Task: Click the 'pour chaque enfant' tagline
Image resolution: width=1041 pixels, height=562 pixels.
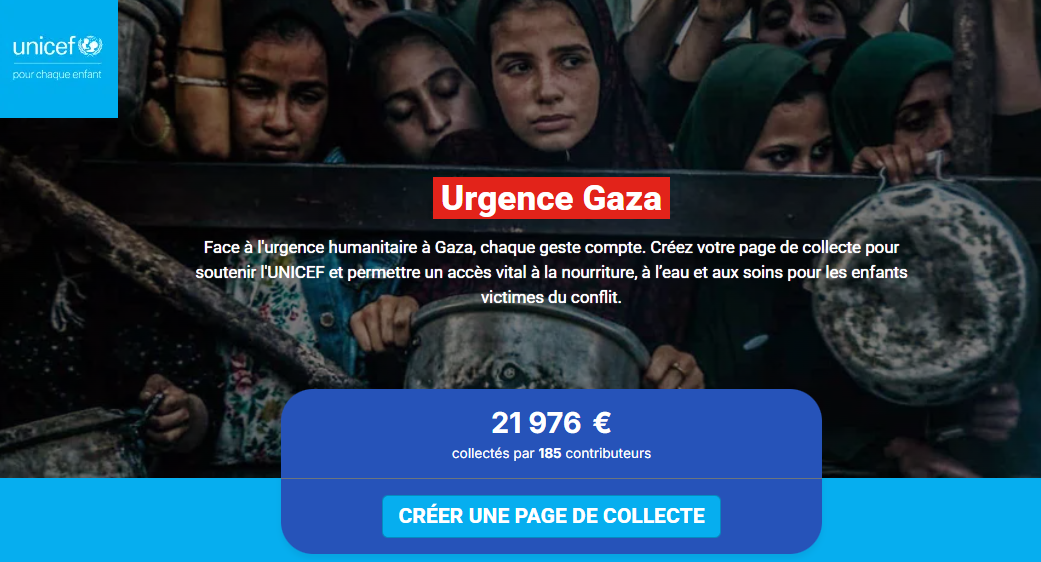Action: (57, 74)
